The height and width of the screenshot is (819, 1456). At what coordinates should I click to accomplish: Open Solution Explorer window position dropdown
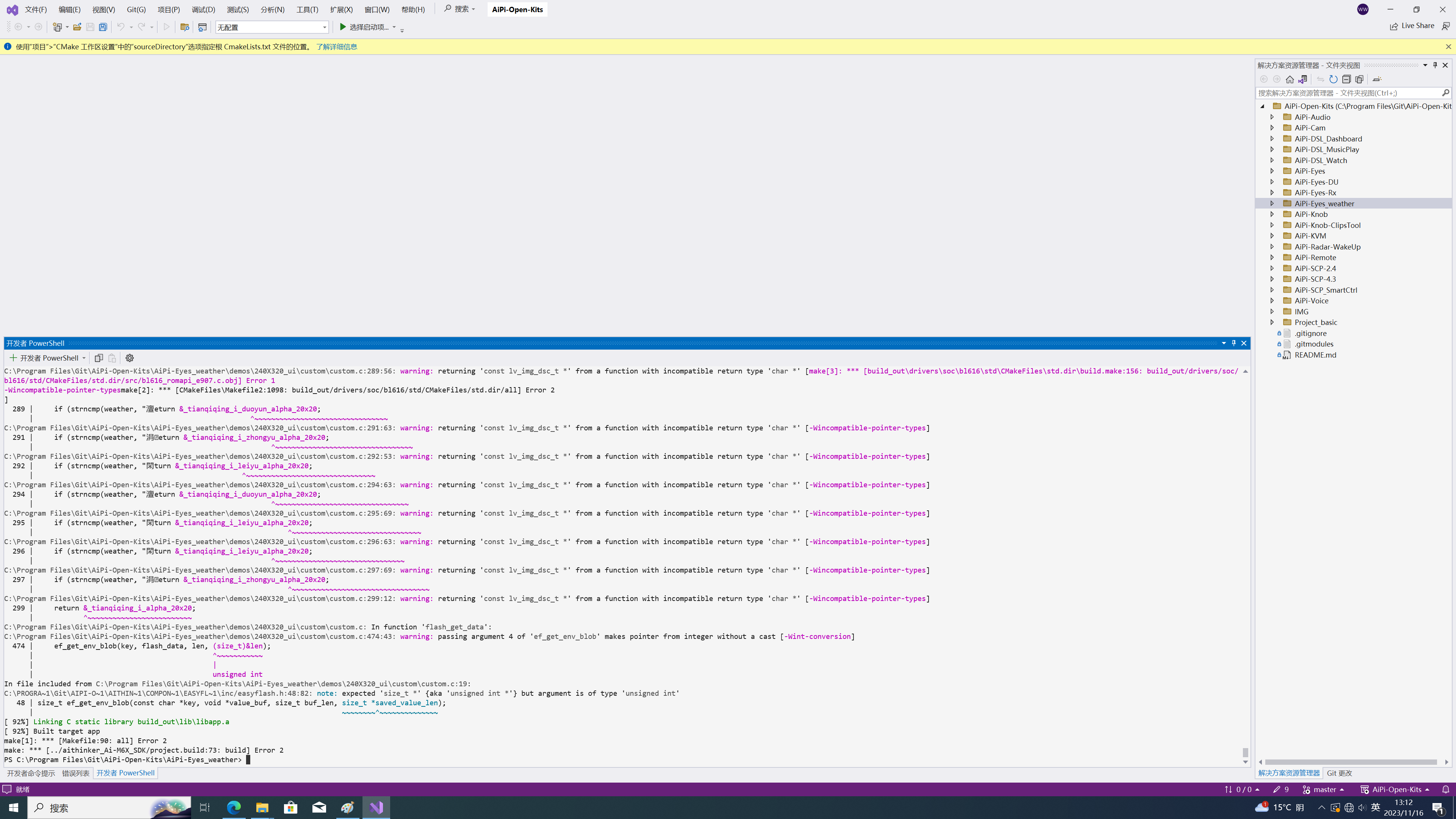1425,65
